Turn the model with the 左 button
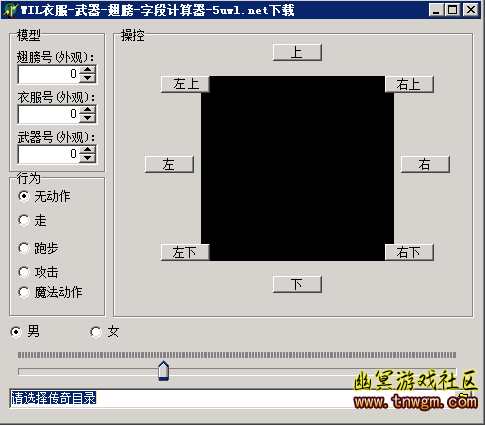Viewport: 485px width, 426px height. 169,164
